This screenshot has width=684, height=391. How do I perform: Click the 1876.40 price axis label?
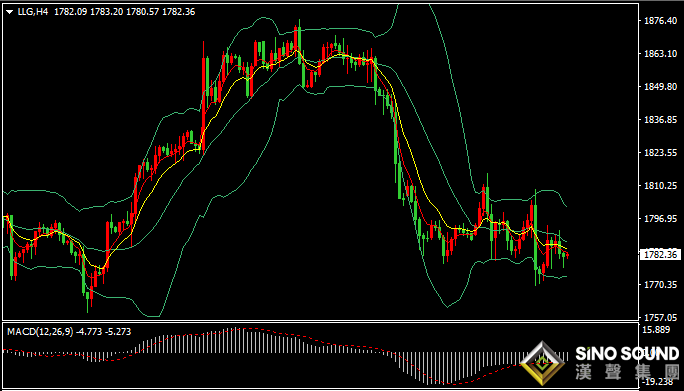click(660, 21)
